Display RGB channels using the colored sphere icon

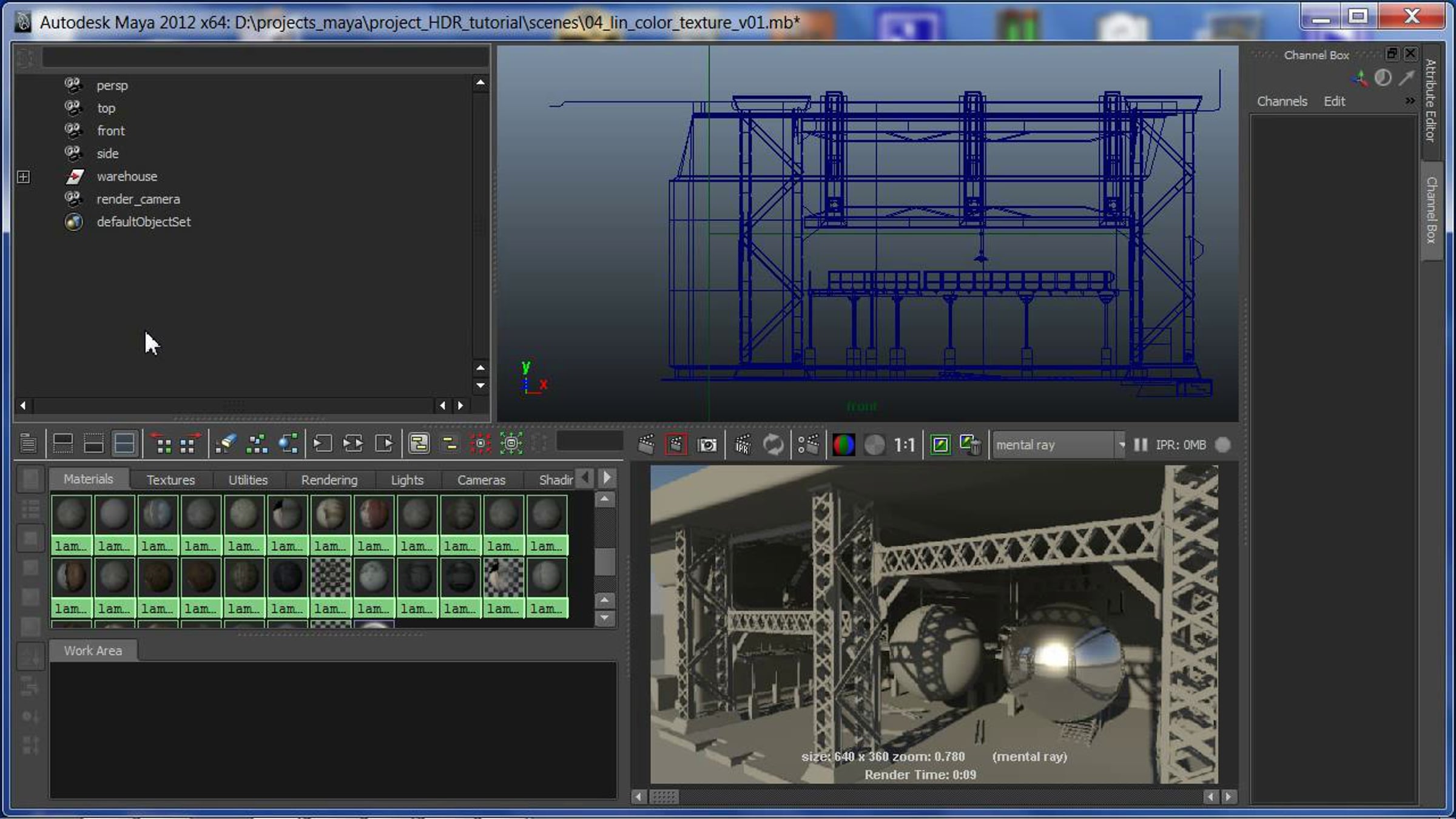coord(843,445)
